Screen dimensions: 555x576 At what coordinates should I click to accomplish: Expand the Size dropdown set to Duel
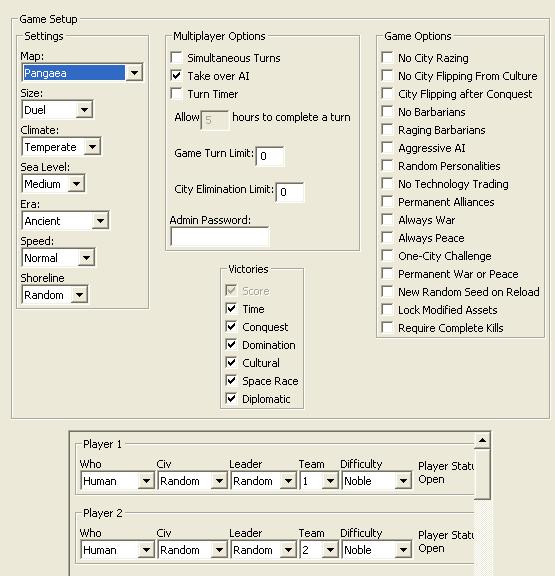pyautogui.click(x=57, y=109)
